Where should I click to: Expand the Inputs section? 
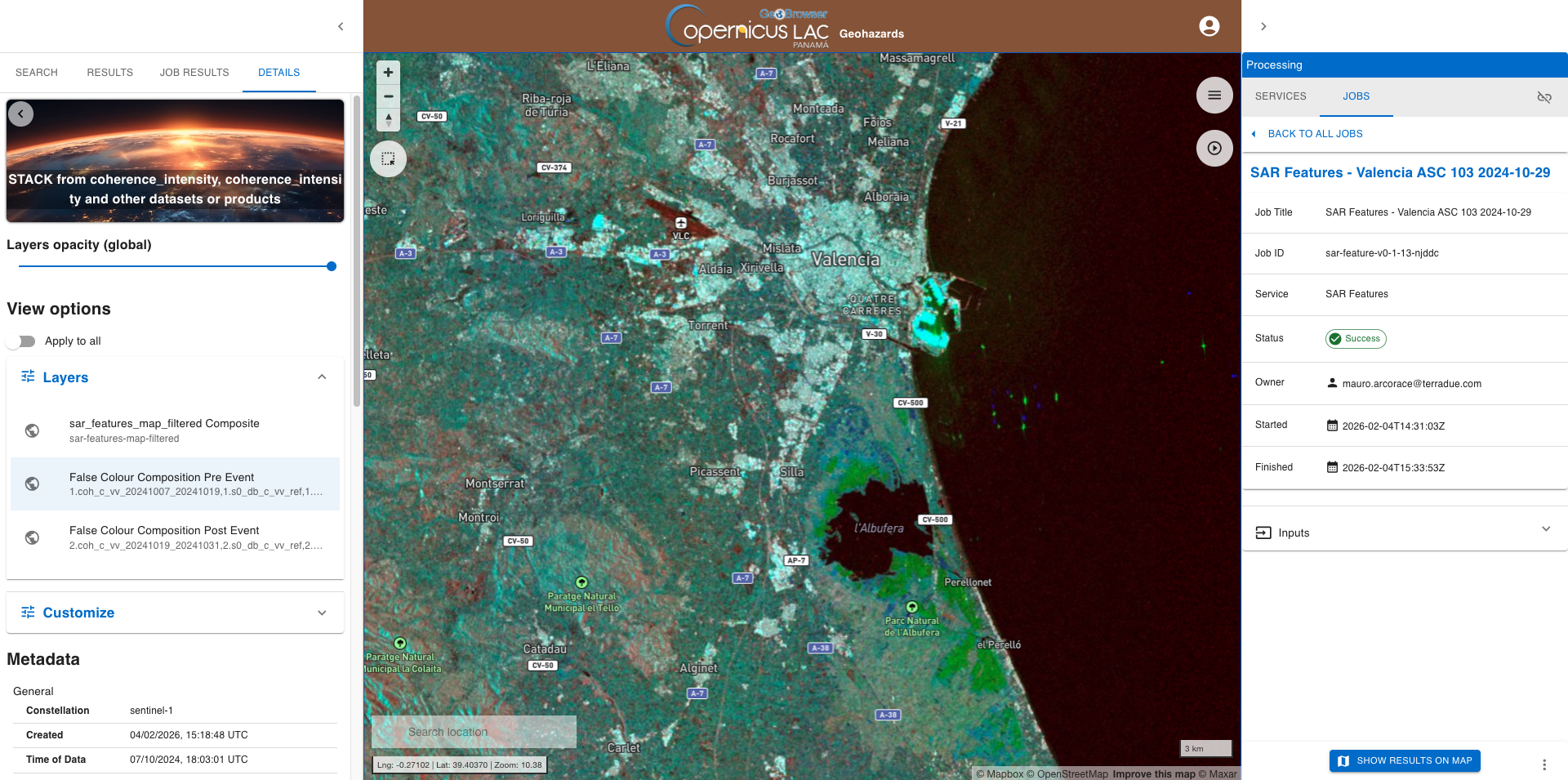click(x=1545, y=529)
